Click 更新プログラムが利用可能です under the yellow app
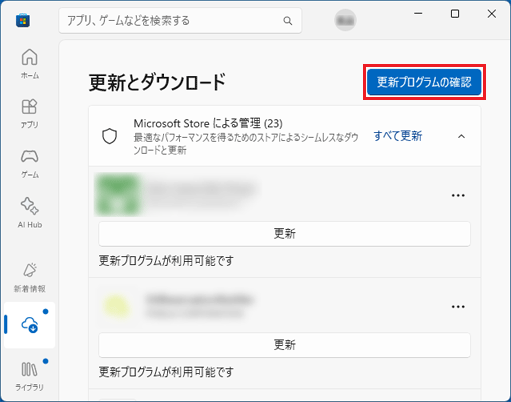511x402 pixels. pos(166,372)
